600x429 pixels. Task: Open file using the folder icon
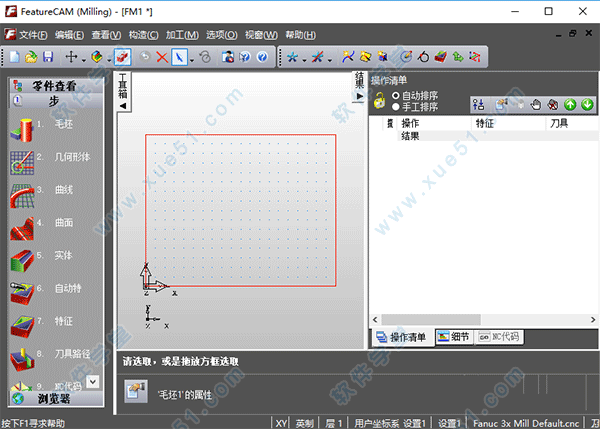click(31, 57)
